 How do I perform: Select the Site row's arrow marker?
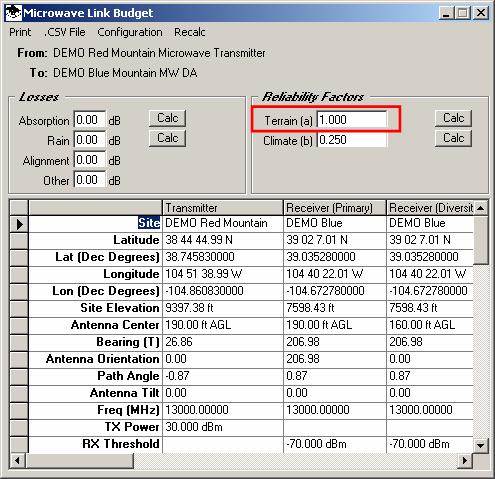pos(19,224)
